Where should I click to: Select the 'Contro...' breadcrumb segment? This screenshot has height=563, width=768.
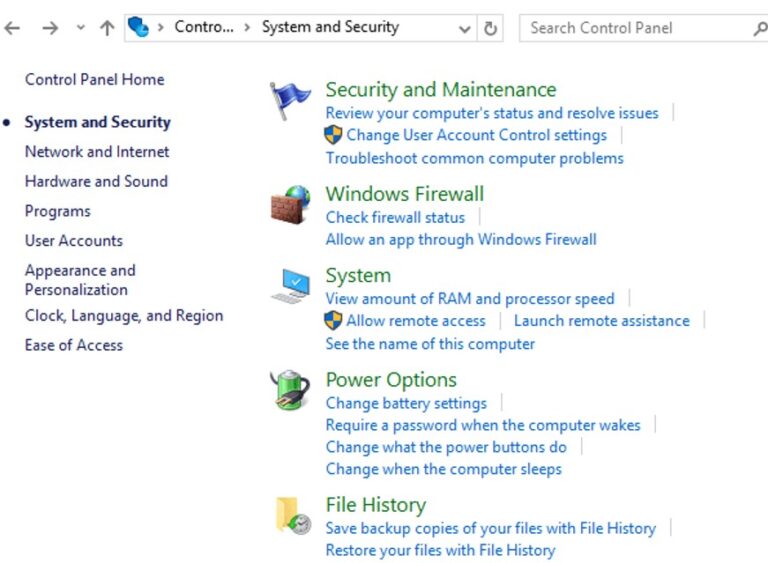(x=204, y=27)
